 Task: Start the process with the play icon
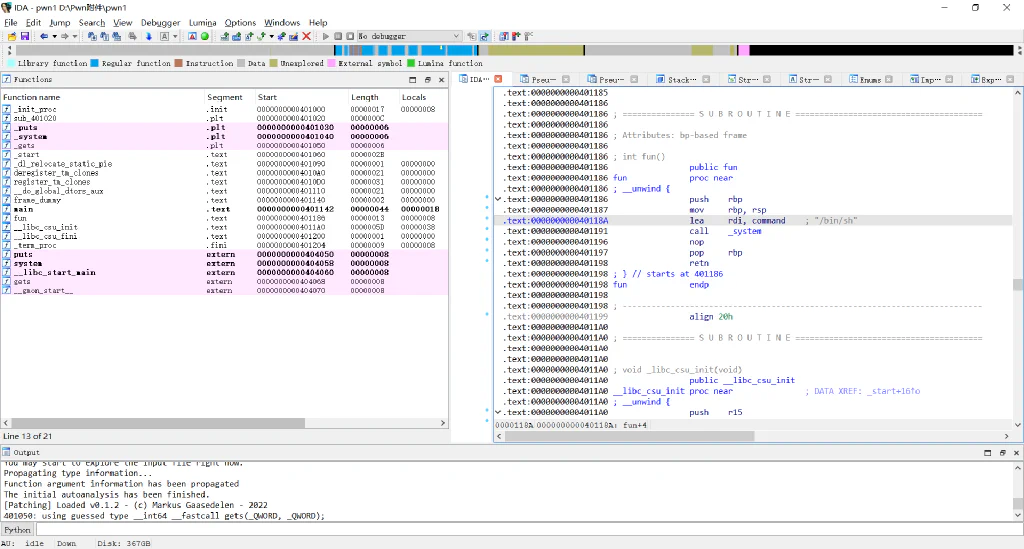[x=326, y=37]
